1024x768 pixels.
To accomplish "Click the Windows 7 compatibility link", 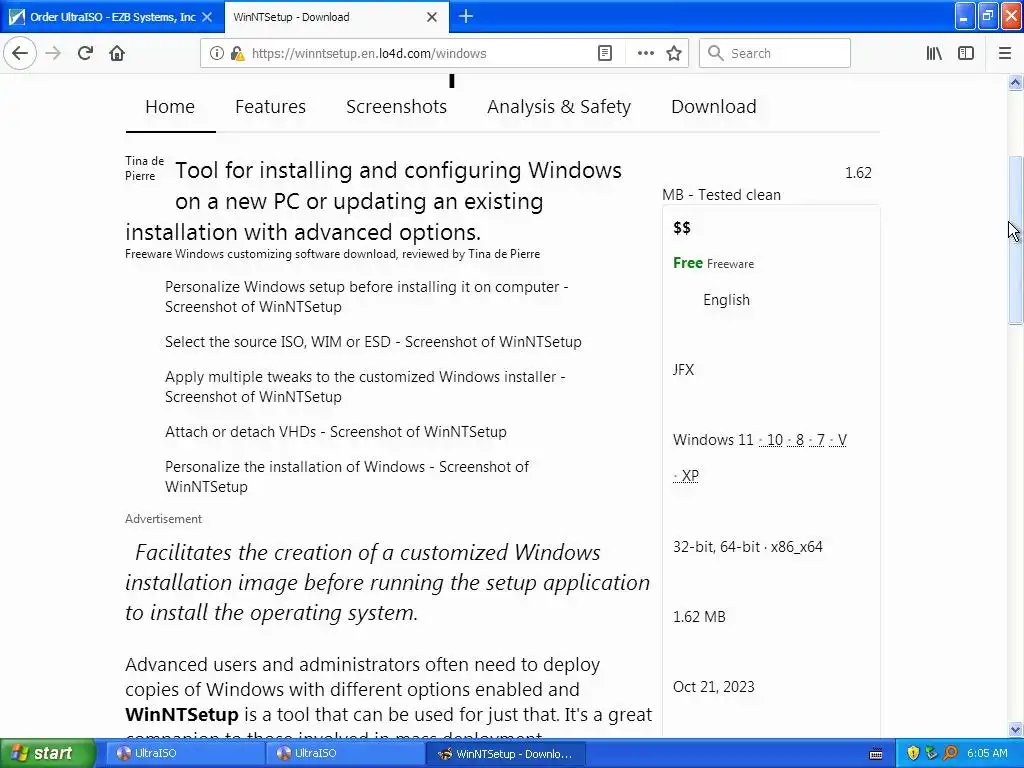I will 817,440.
